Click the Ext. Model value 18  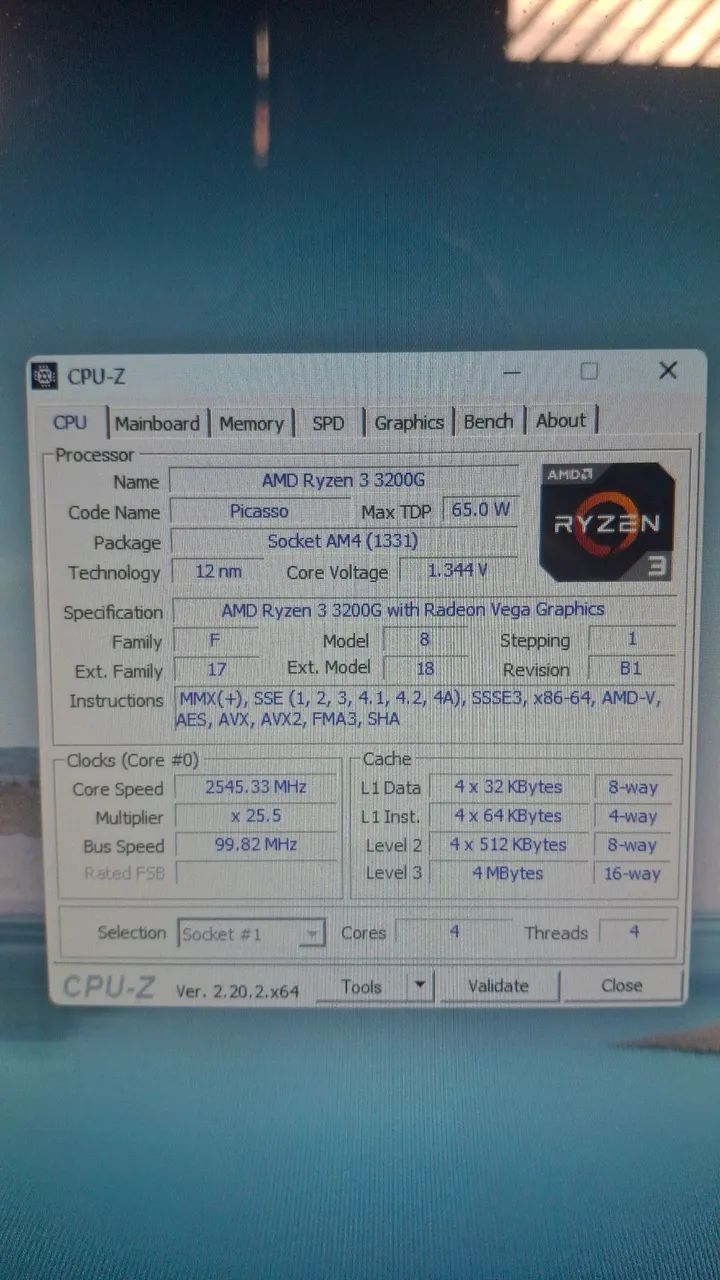[x=425, y=668]
